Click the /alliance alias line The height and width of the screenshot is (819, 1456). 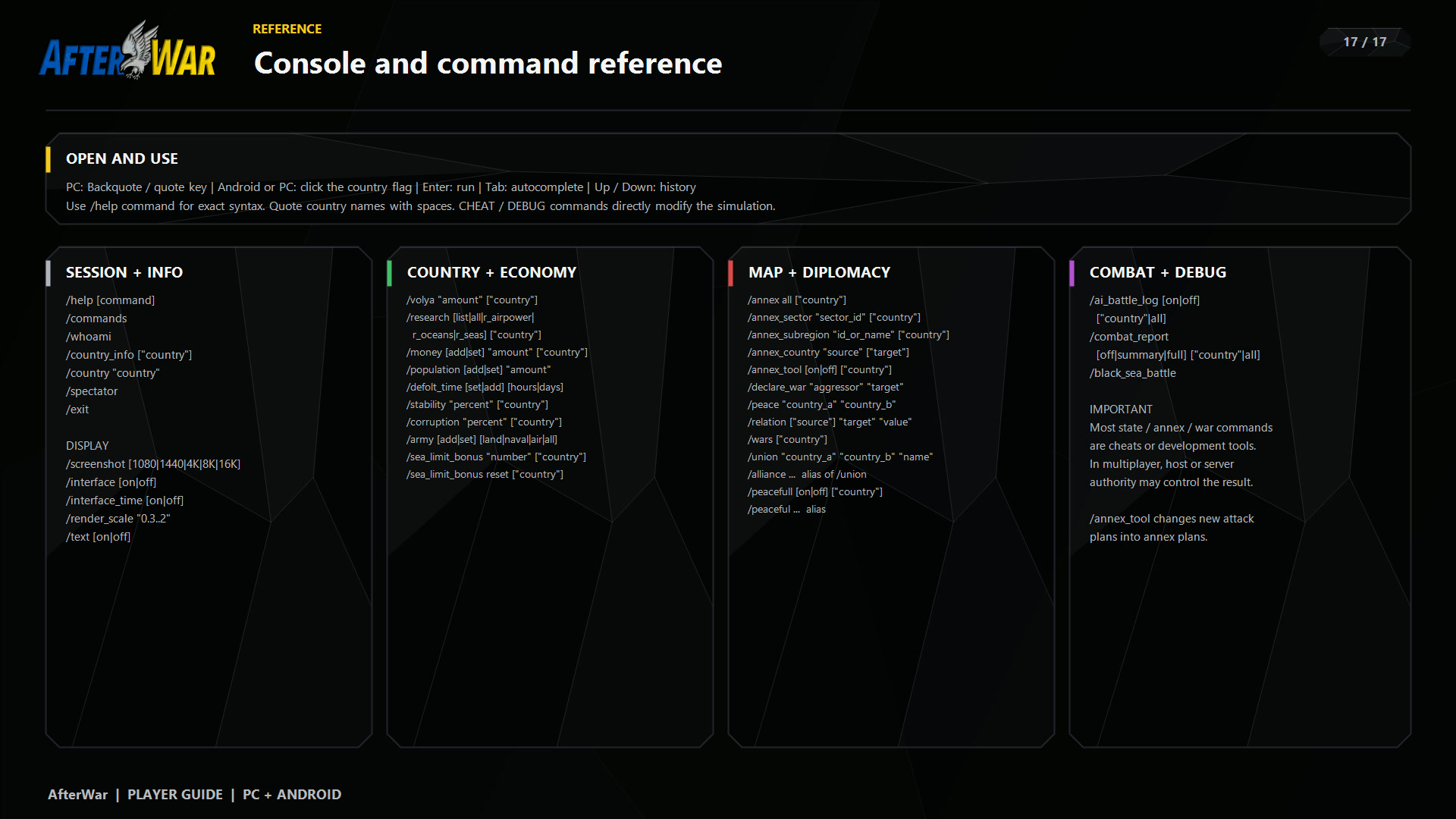click(807, 475)
